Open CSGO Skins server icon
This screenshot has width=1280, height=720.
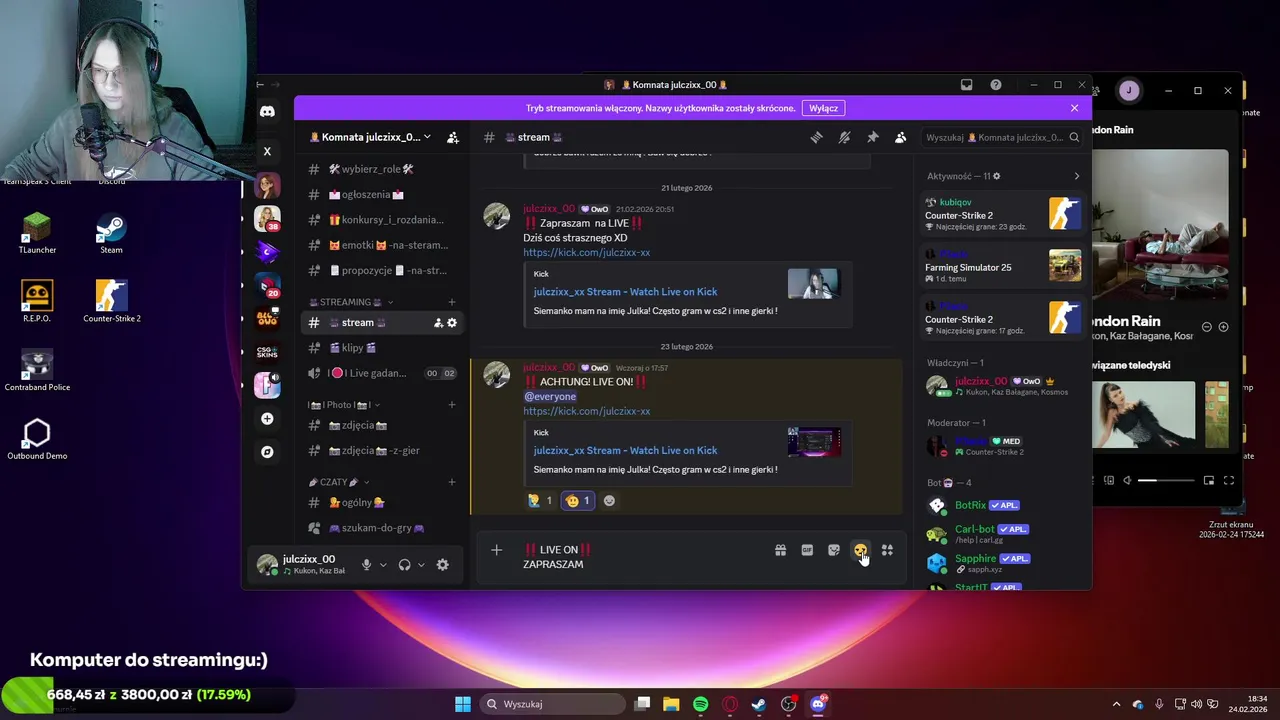(x=267, y=352)
